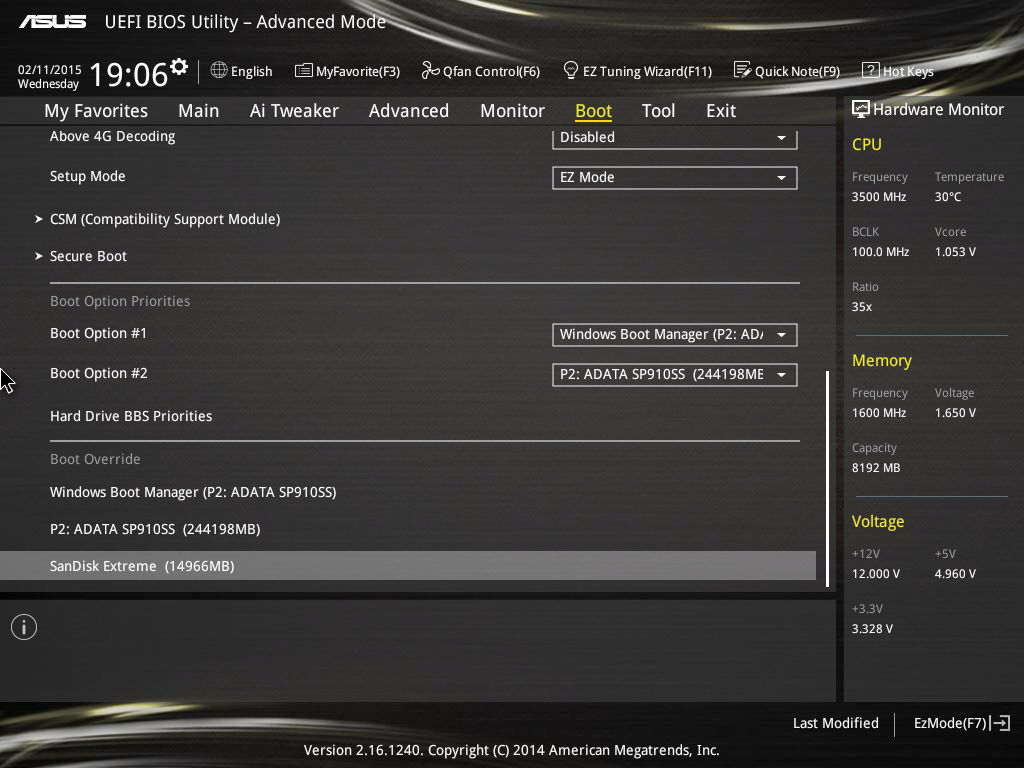Select the Boot tab
This screenshot has width=1024, height=768.
click(593, 111)
